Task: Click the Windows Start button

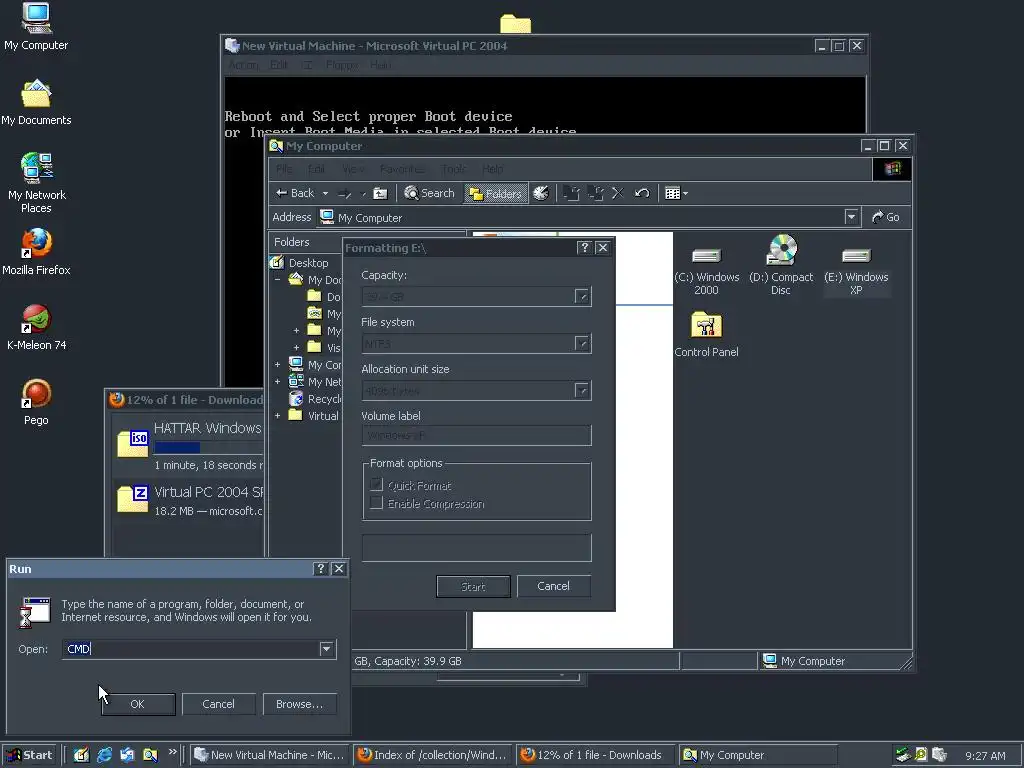Action: tap(29, 755)
